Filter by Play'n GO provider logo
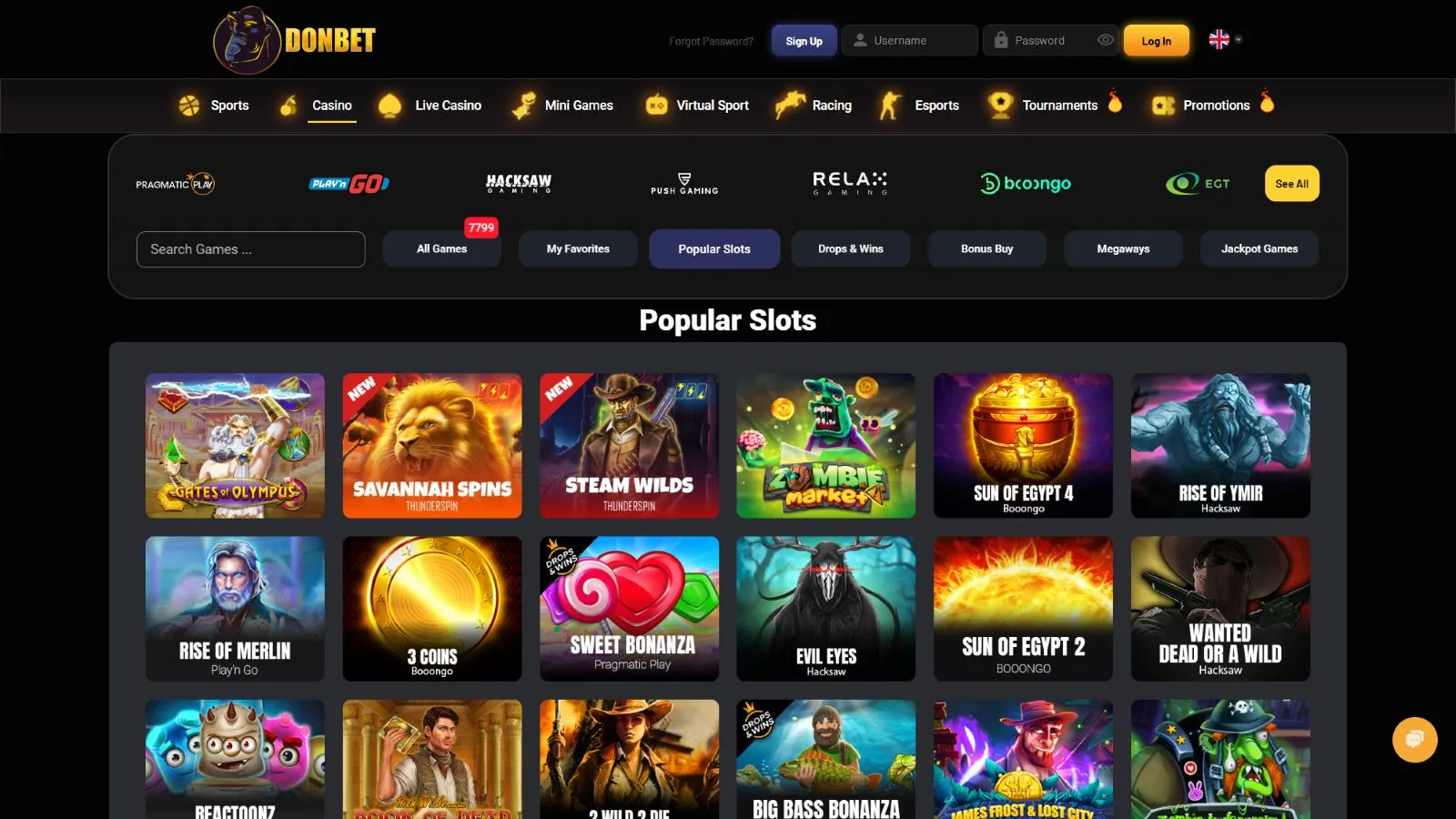 [349, 184]
